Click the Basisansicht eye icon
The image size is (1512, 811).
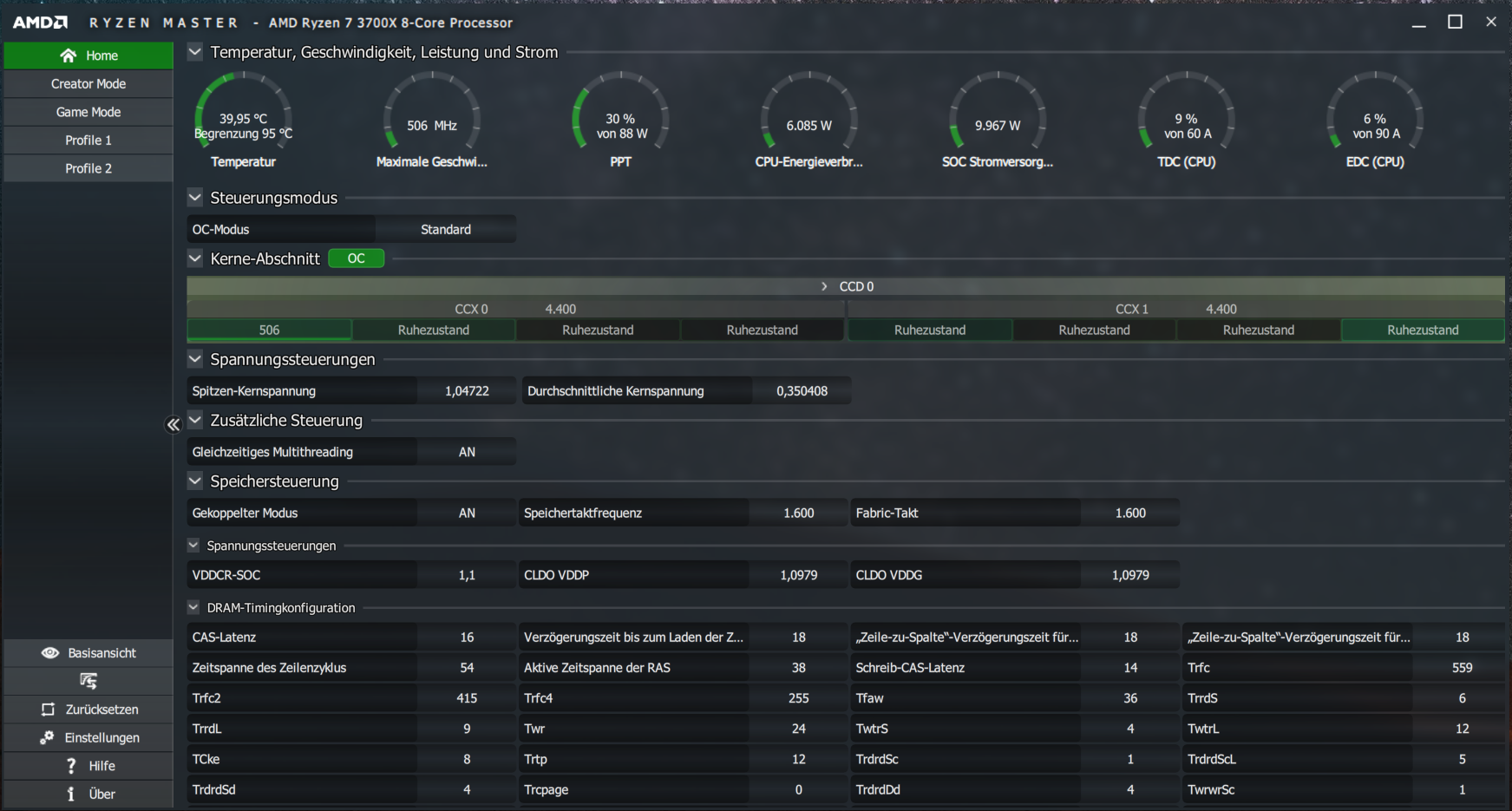point(50,653)
